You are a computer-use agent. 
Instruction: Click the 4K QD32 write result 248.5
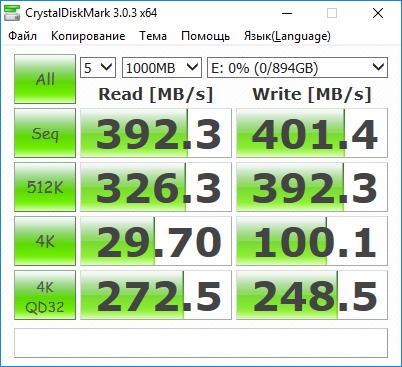coord(312,295)
